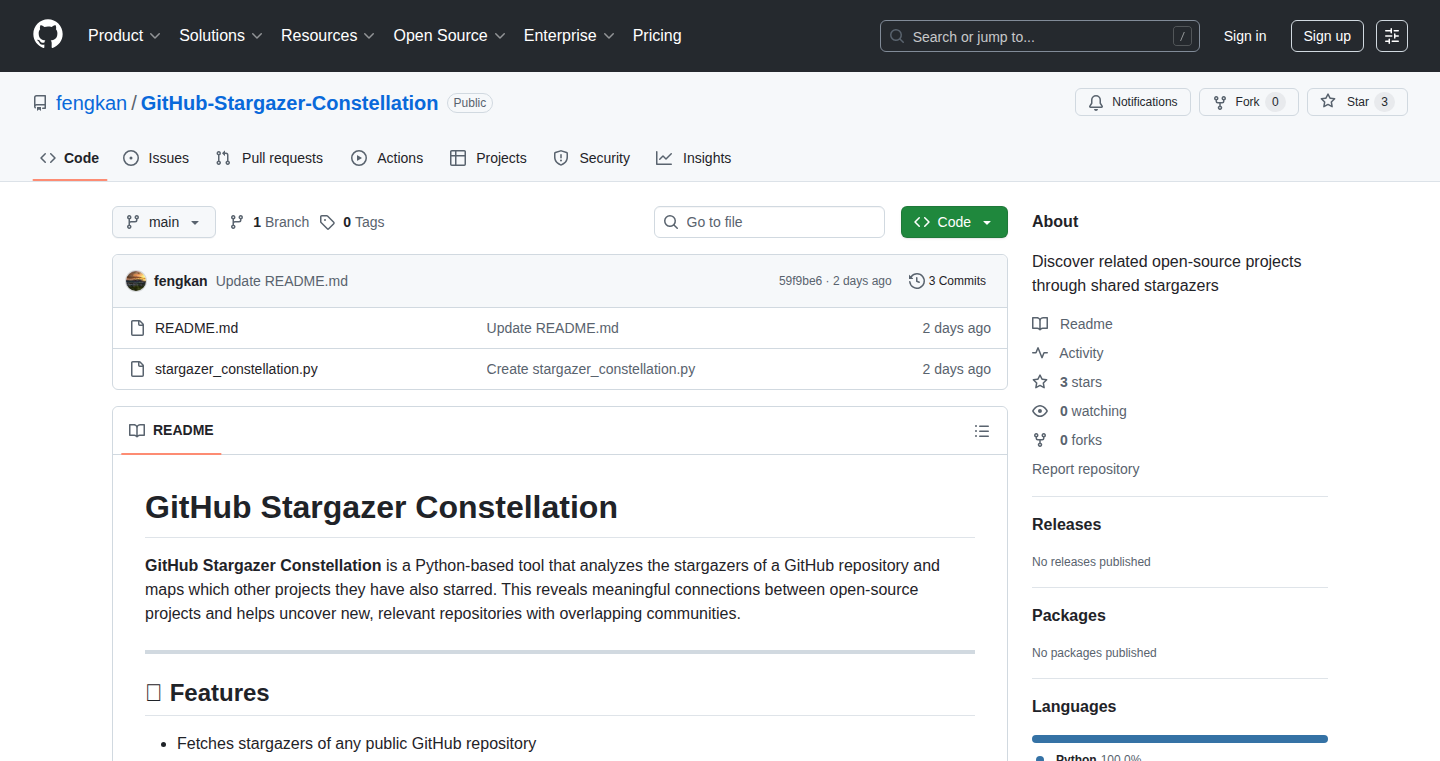Screen dimensions: 1440x761
Task: Select the README tab in file viewer
Action: [x=171, y=431]
